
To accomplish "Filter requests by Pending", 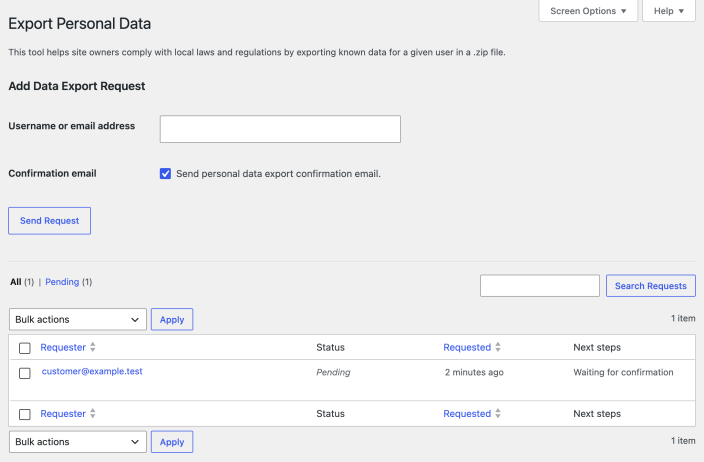I will pyautogui.click(x=62, y=282).
